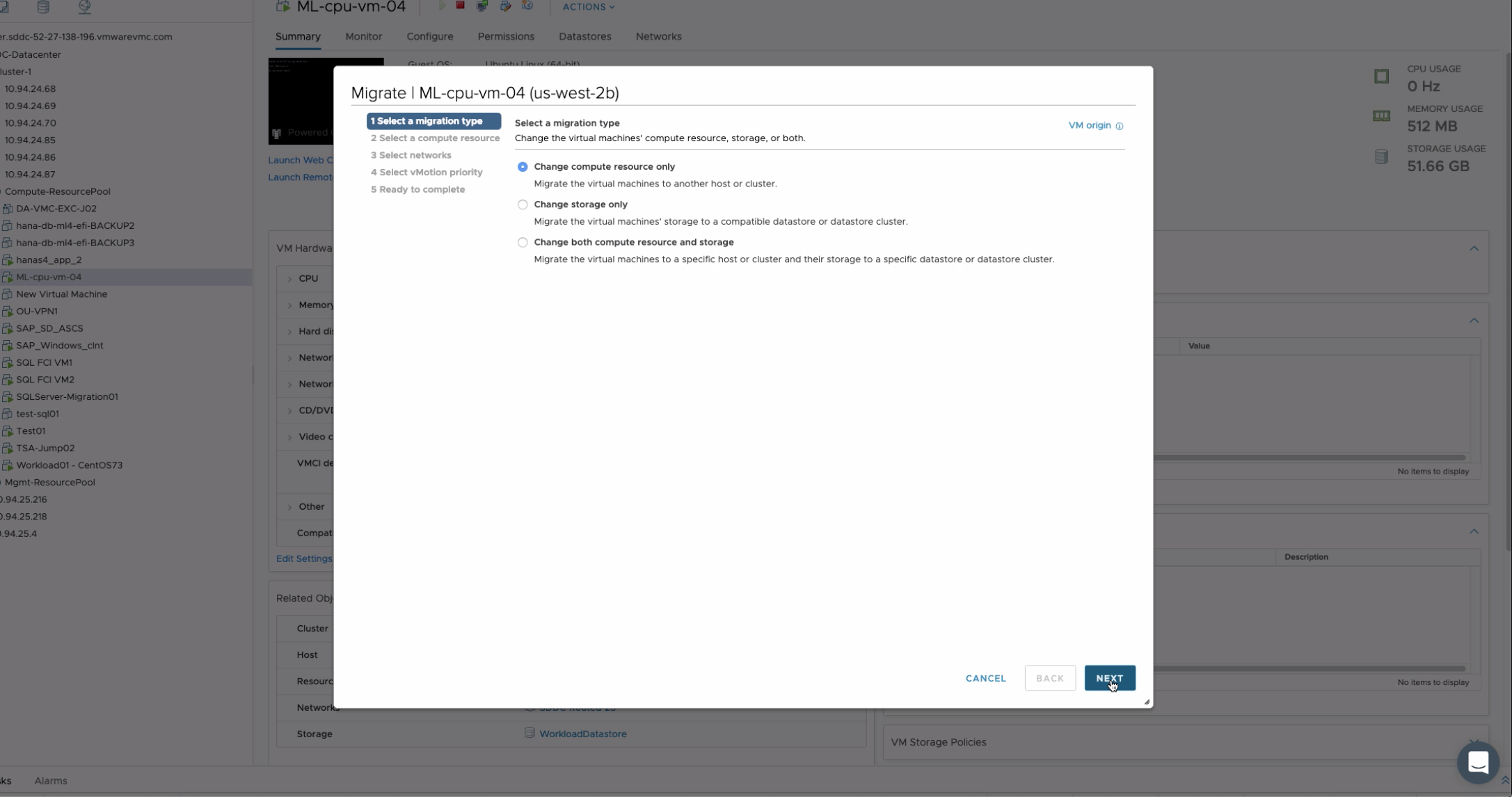Open the ACTIONS dropdown menu
This screenshot has height=797, width=1512.
tap(588, 7)
